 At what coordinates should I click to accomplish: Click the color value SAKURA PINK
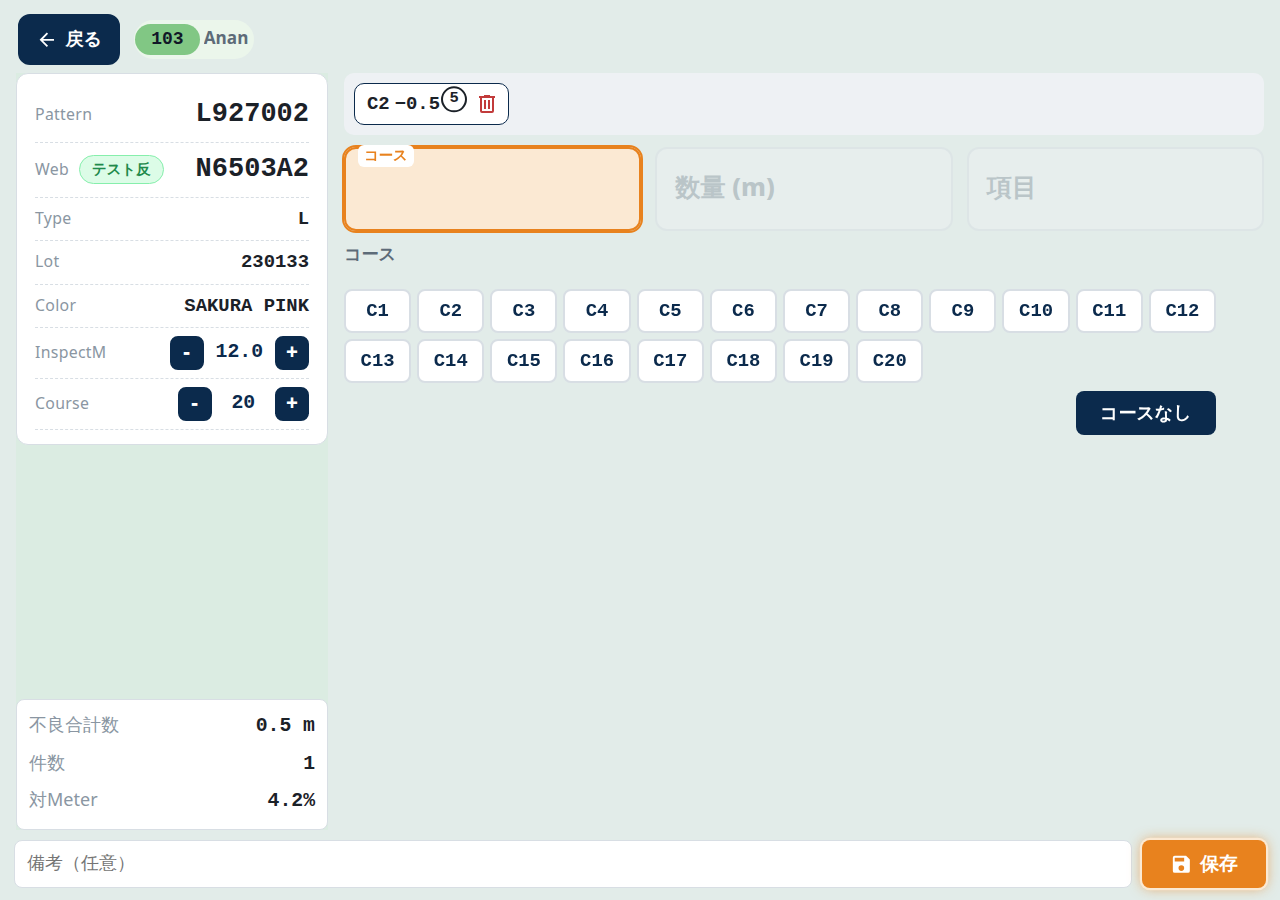pos(247,306)
